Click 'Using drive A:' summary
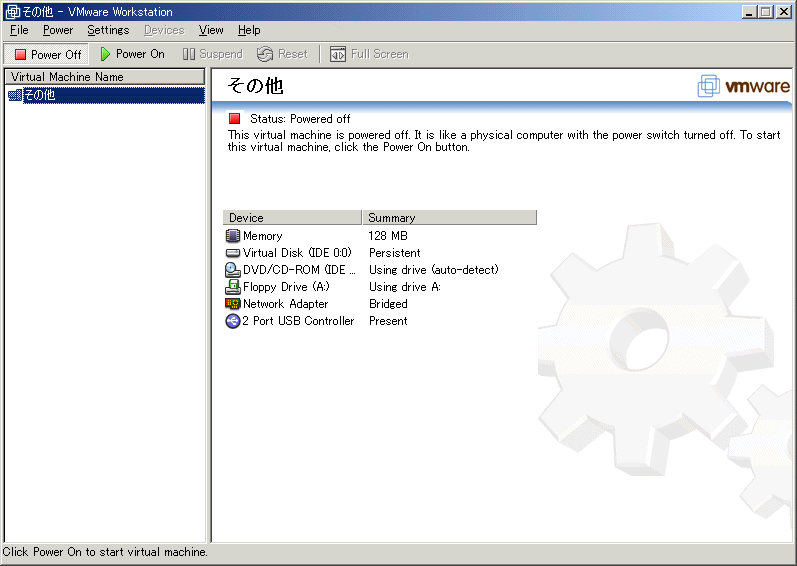Image resolution: width=797 pixels, height=566 pixels. click(405, 287)
